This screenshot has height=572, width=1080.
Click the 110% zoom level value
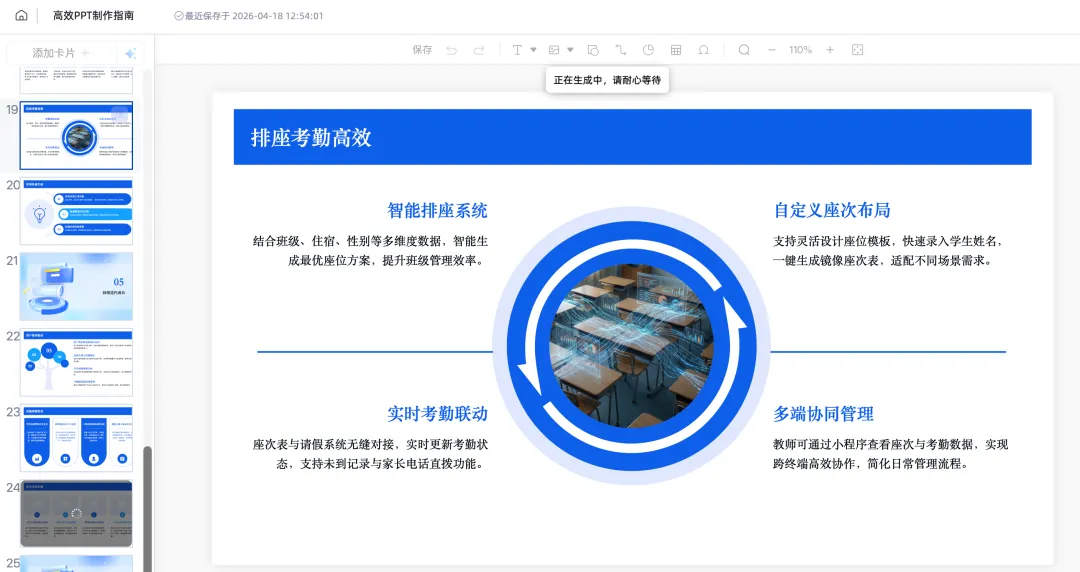click(800, 50)
